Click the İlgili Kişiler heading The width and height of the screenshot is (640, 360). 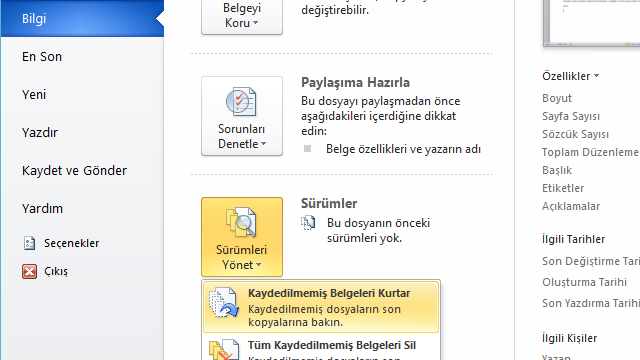[569, 338]
